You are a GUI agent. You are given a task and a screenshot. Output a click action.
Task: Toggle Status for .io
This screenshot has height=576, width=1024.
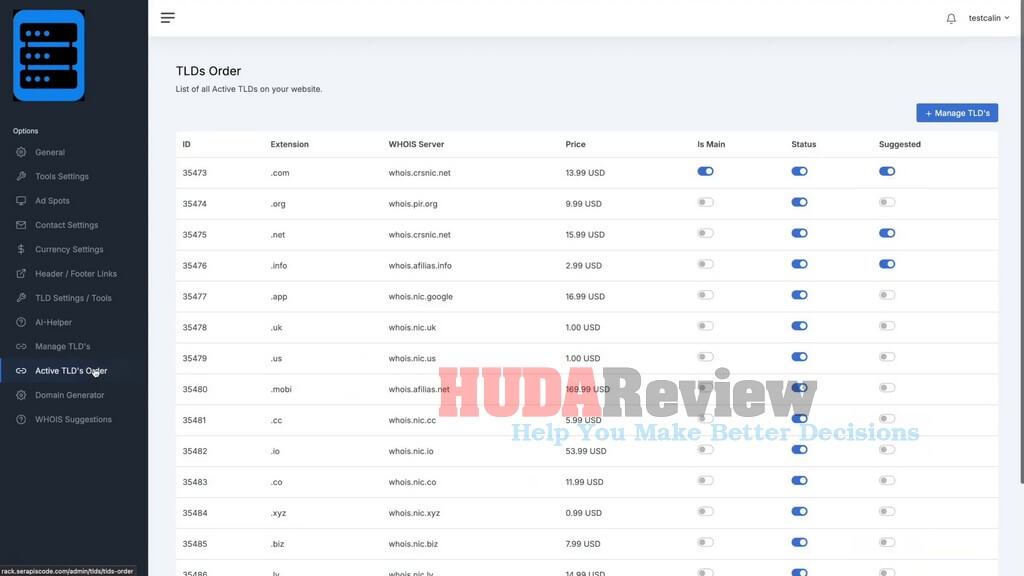point(799,450)
